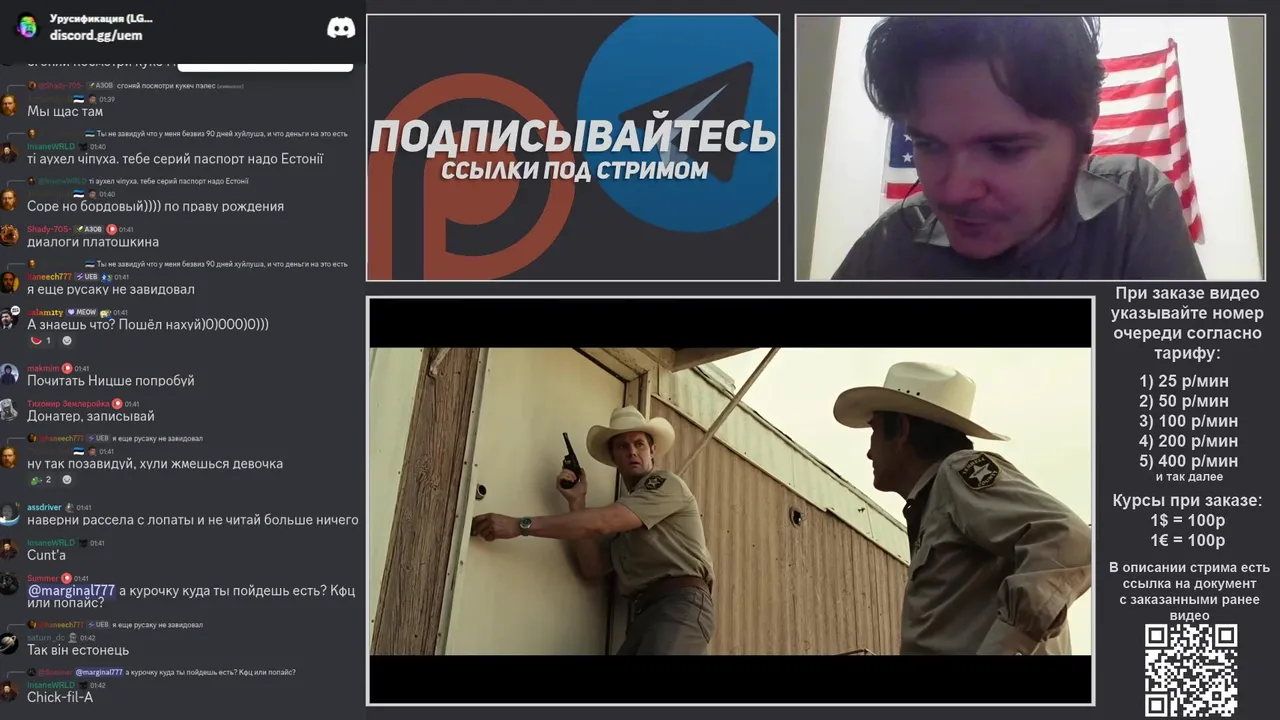
Task: Click the UEB tag badge beside haneech777
Action: (86, 277)
